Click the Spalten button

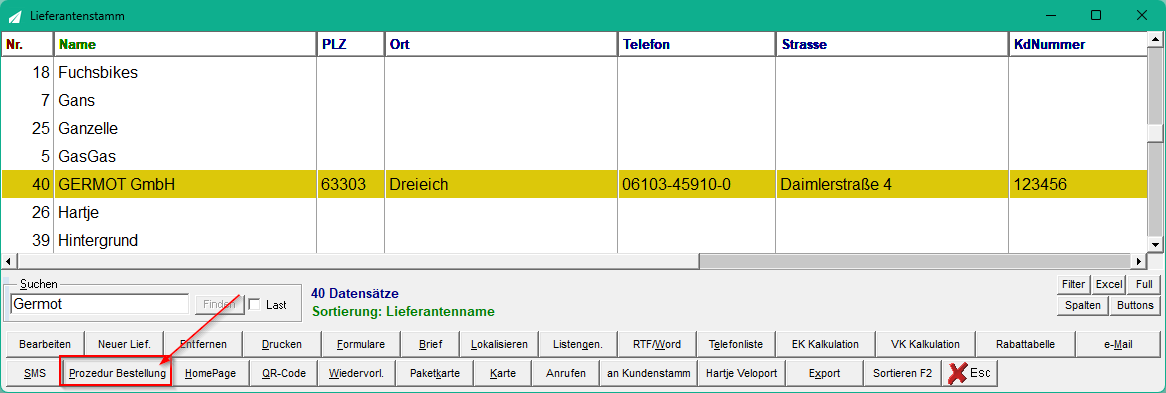tap(1082, 305)
